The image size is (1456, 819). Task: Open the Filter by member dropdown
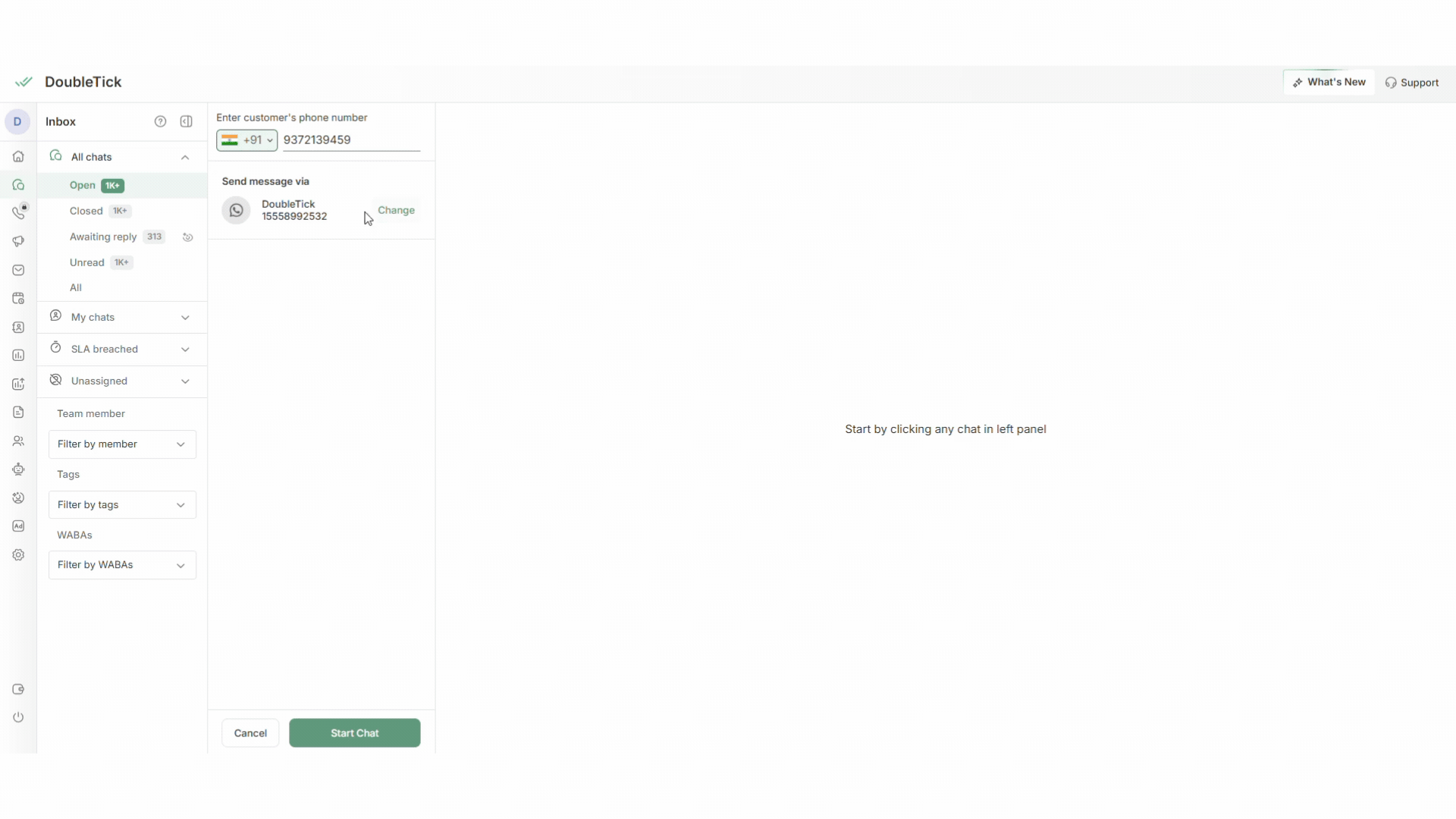tap(122, 444)
